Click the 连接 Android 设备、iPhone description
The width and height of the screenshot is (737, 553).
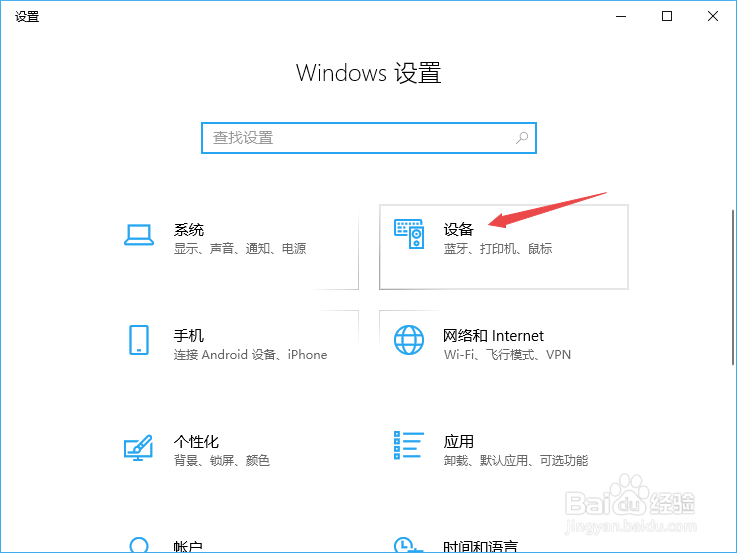(x=250, y=355)
